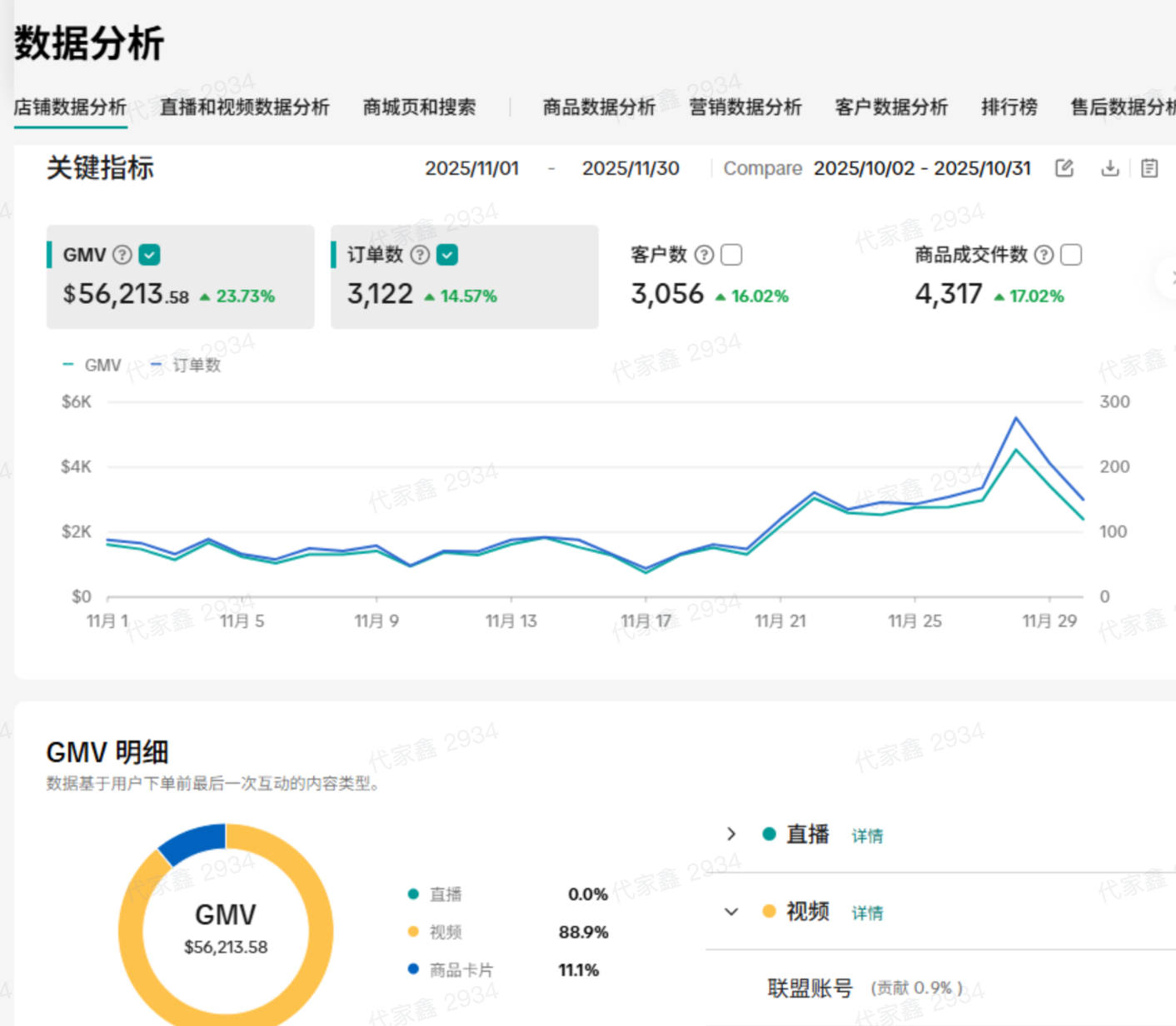Uncheck the 订单数 metric checkbox
1176x1026 pixels.
pyautogui.click(x=447, y=255)
